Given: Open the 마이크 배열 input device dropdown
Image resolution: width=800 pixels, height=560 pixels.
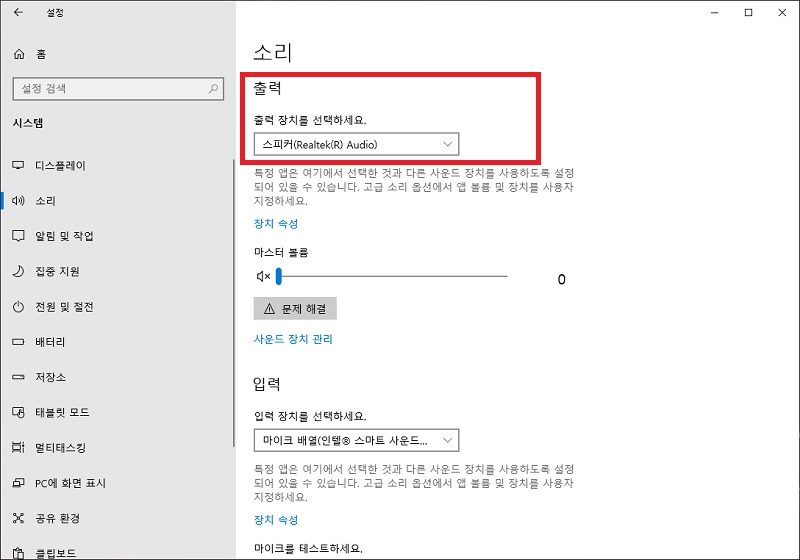Looking at the screenshot, I should 357,440.
